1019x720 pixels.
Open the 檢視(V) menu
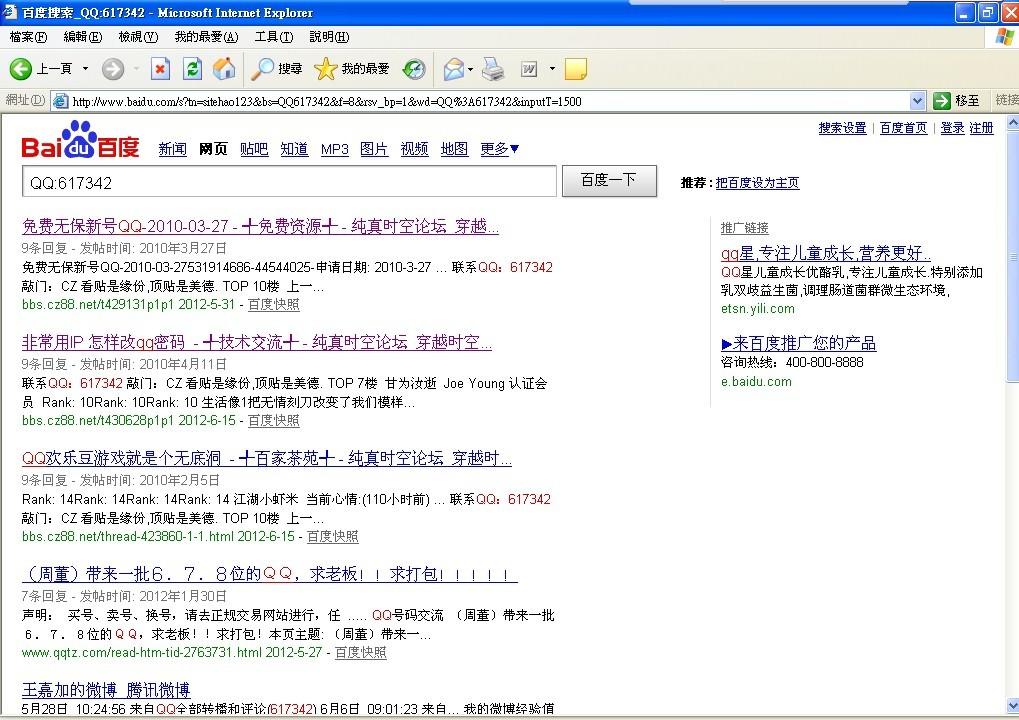click(x=138, y=37)
